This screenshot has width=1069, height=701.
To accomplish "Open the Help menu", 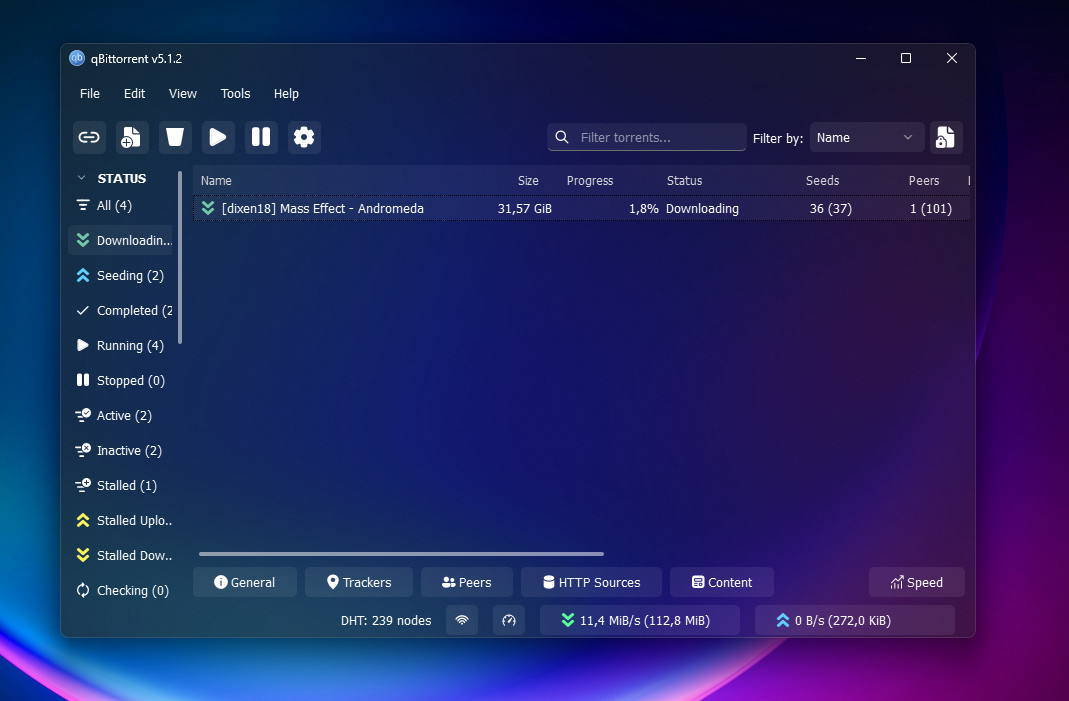I will [x=286, y=93].
